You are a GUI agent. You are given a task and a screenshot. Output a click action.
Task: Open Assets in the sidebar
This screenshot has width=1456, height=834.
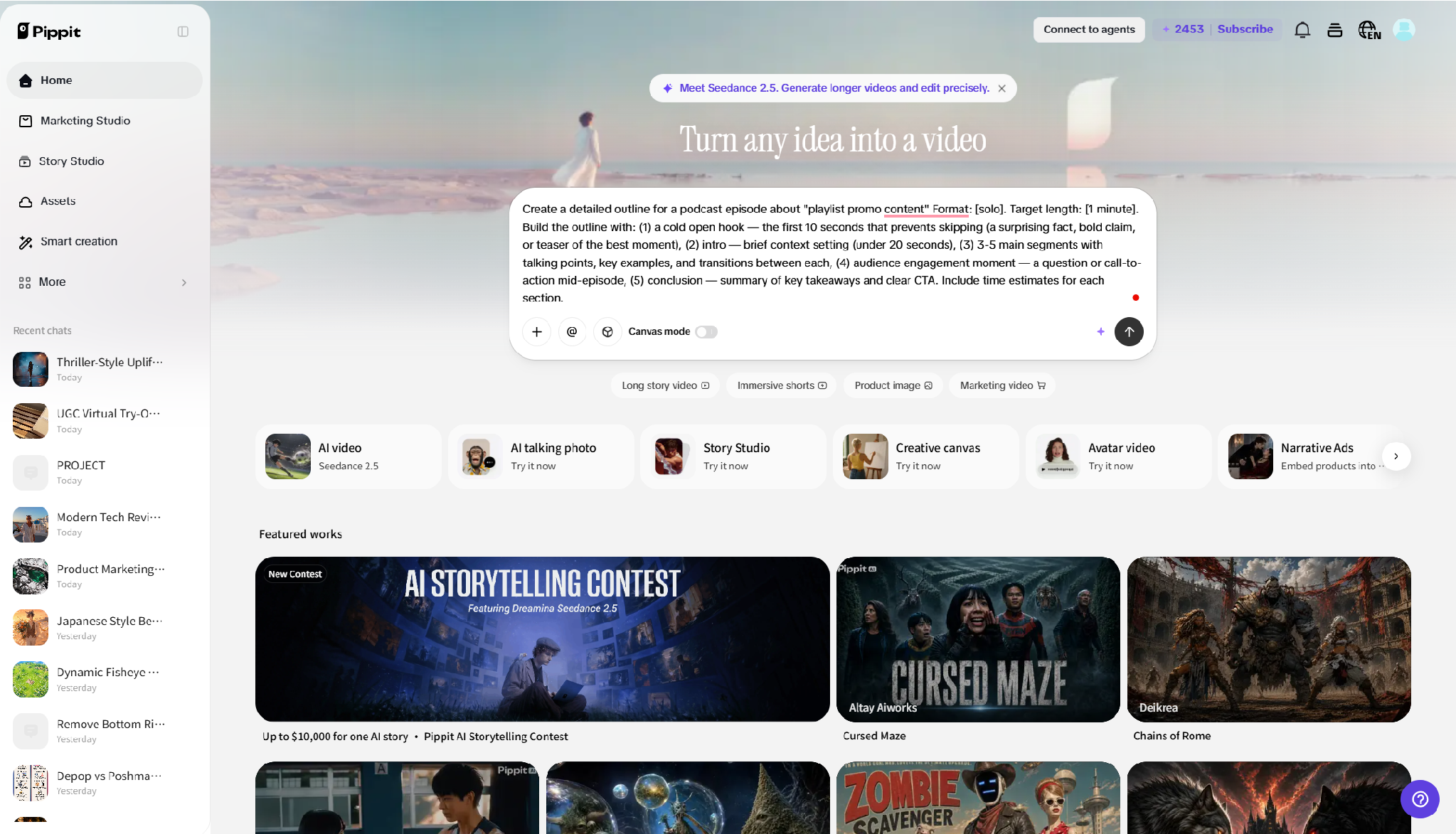pyautogui.click(x=105, y=201)
